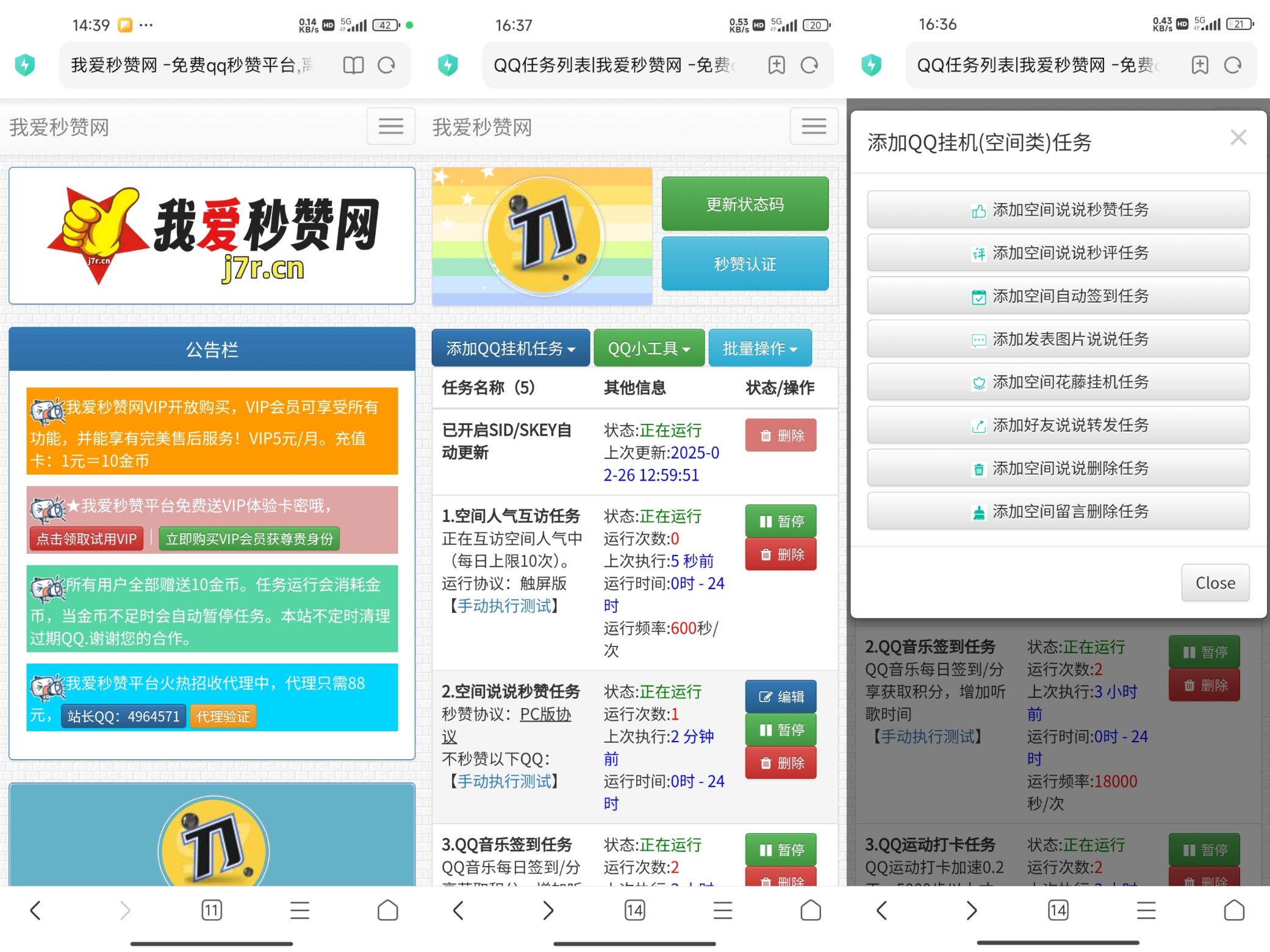Screen dimensions: 1270x952
Task: Select 添加空间说说删除任务 option
Action: (x=1058, y=468)
